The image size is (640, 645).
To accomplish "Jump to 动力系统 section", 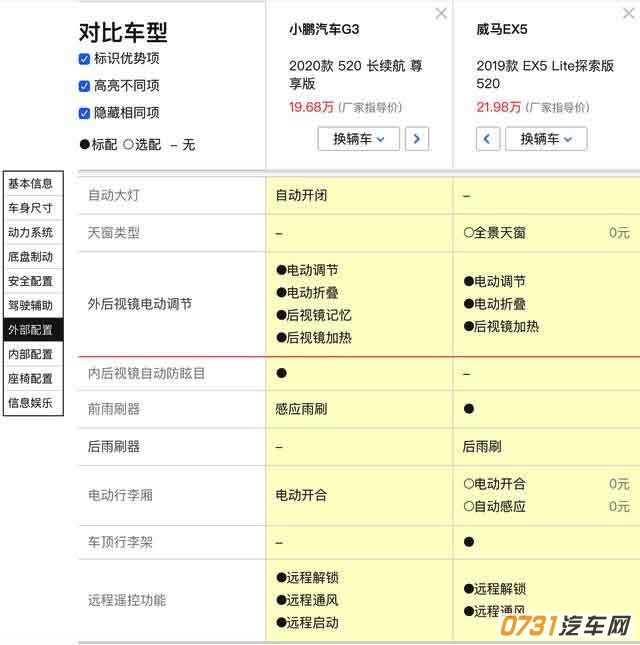I will pyautogui.click(x=33, y=232).
